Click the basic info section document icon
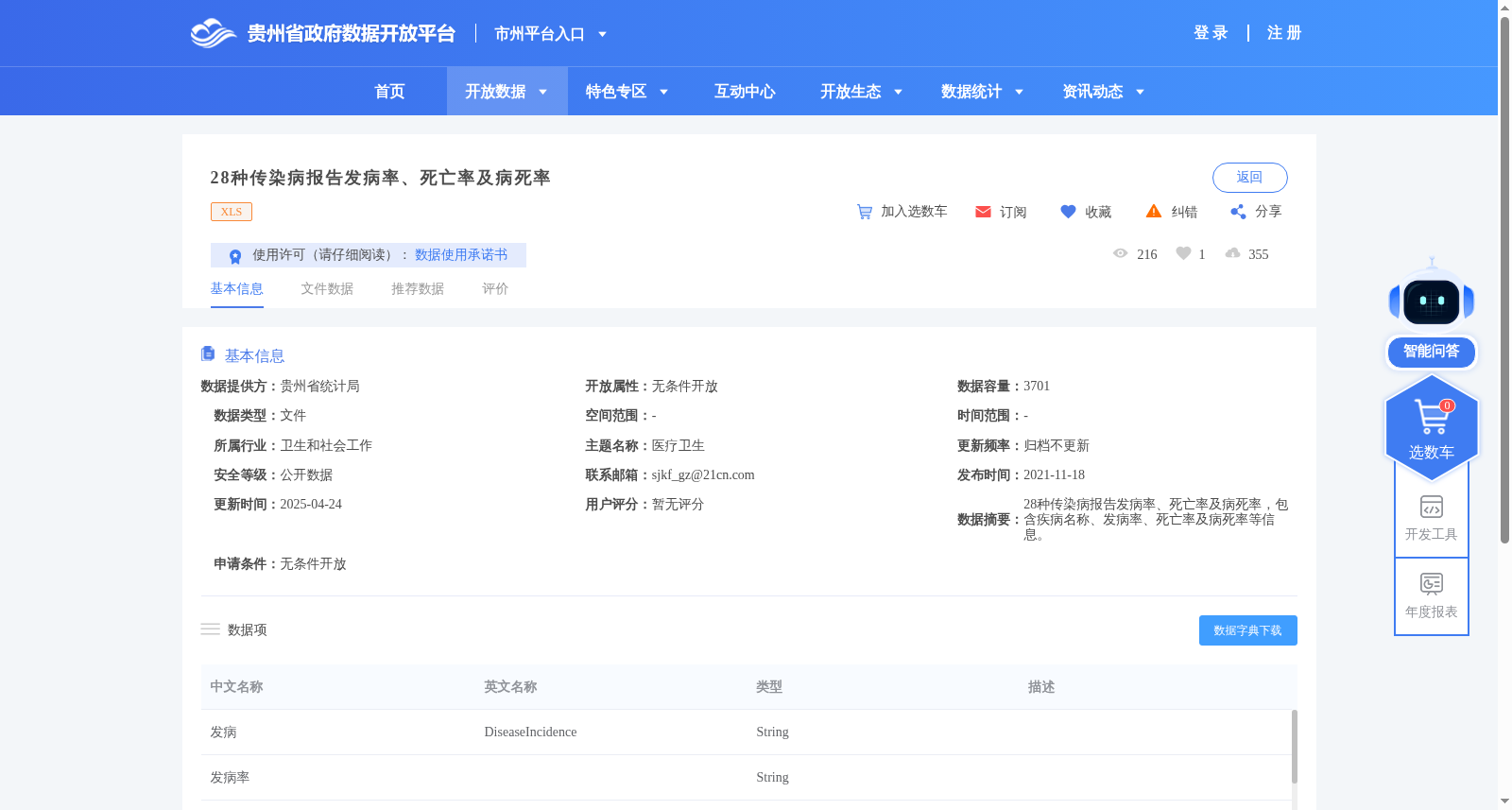Viewport: 1512px width, 810px height. click(x=208, y=353)
